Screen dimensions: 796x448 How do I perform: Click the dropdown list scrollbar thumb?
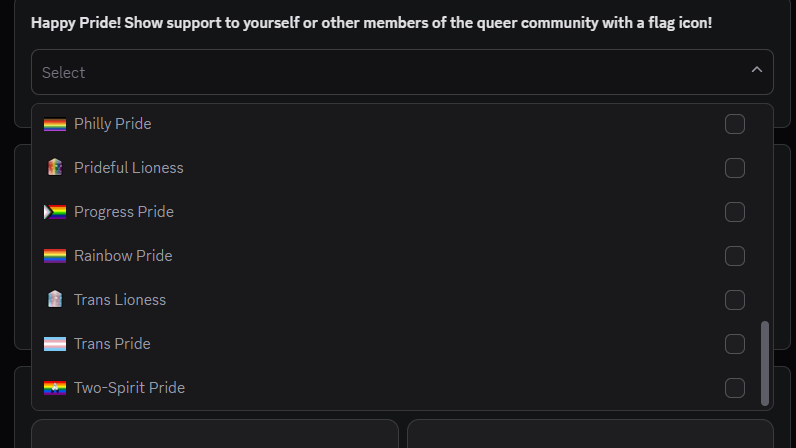tap(765, 363)
